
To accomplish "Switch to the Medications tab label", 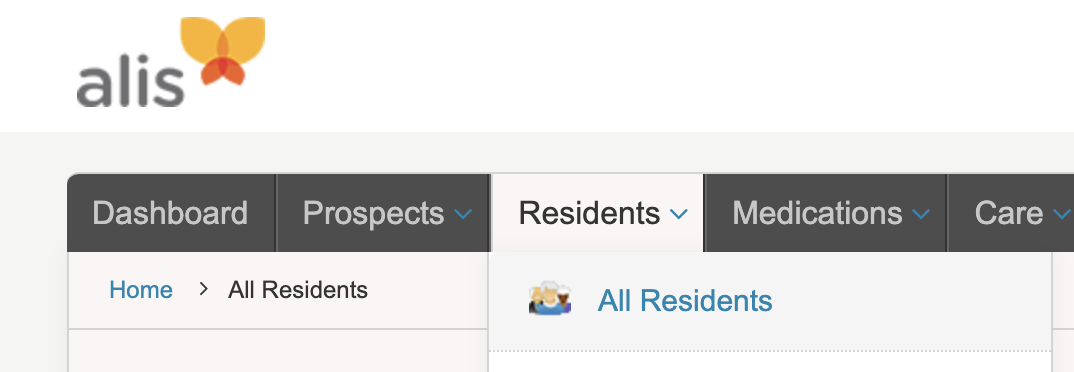I will point(817,213).
